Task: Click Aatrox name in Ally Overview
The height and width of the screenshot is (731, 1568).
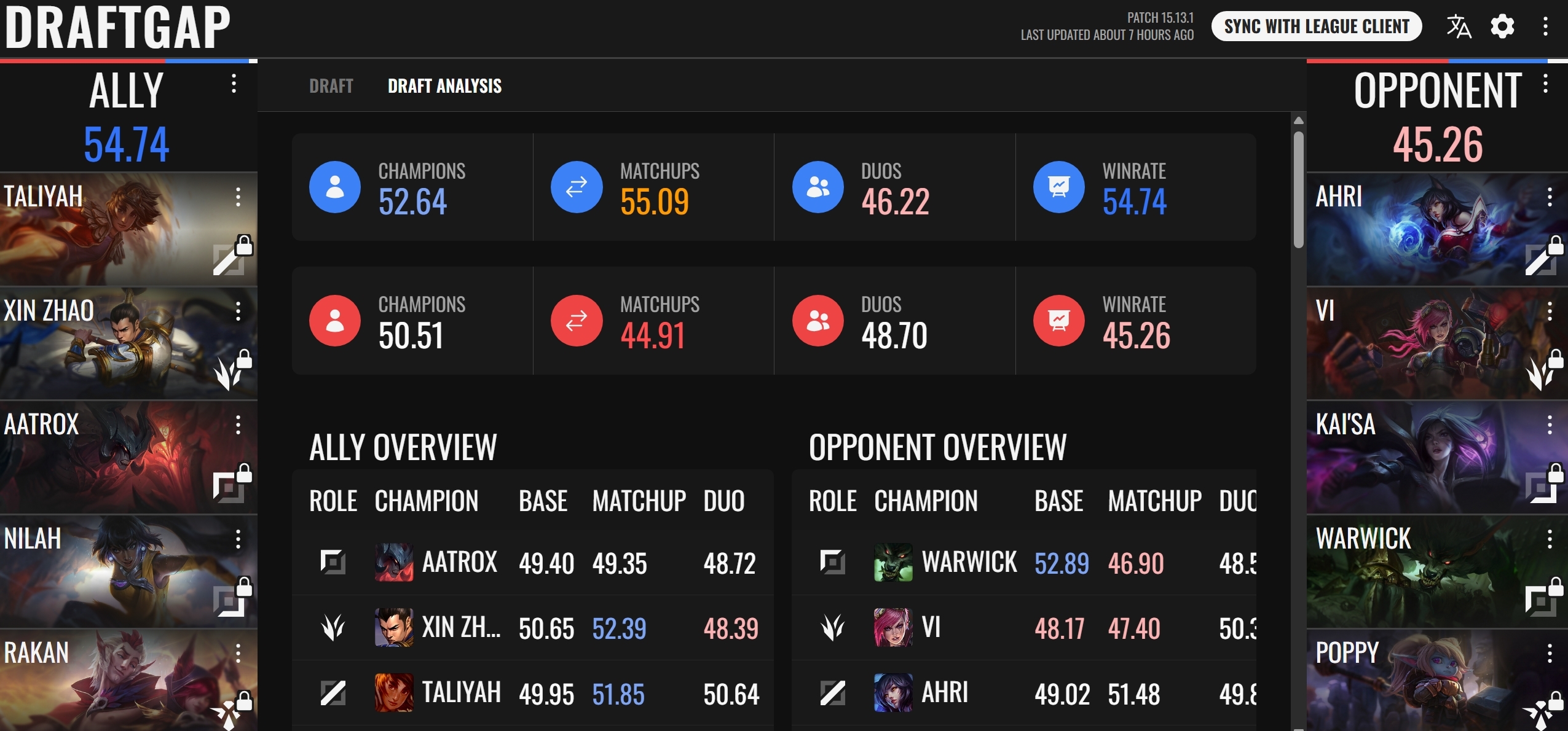Action: tap(459, 562)
